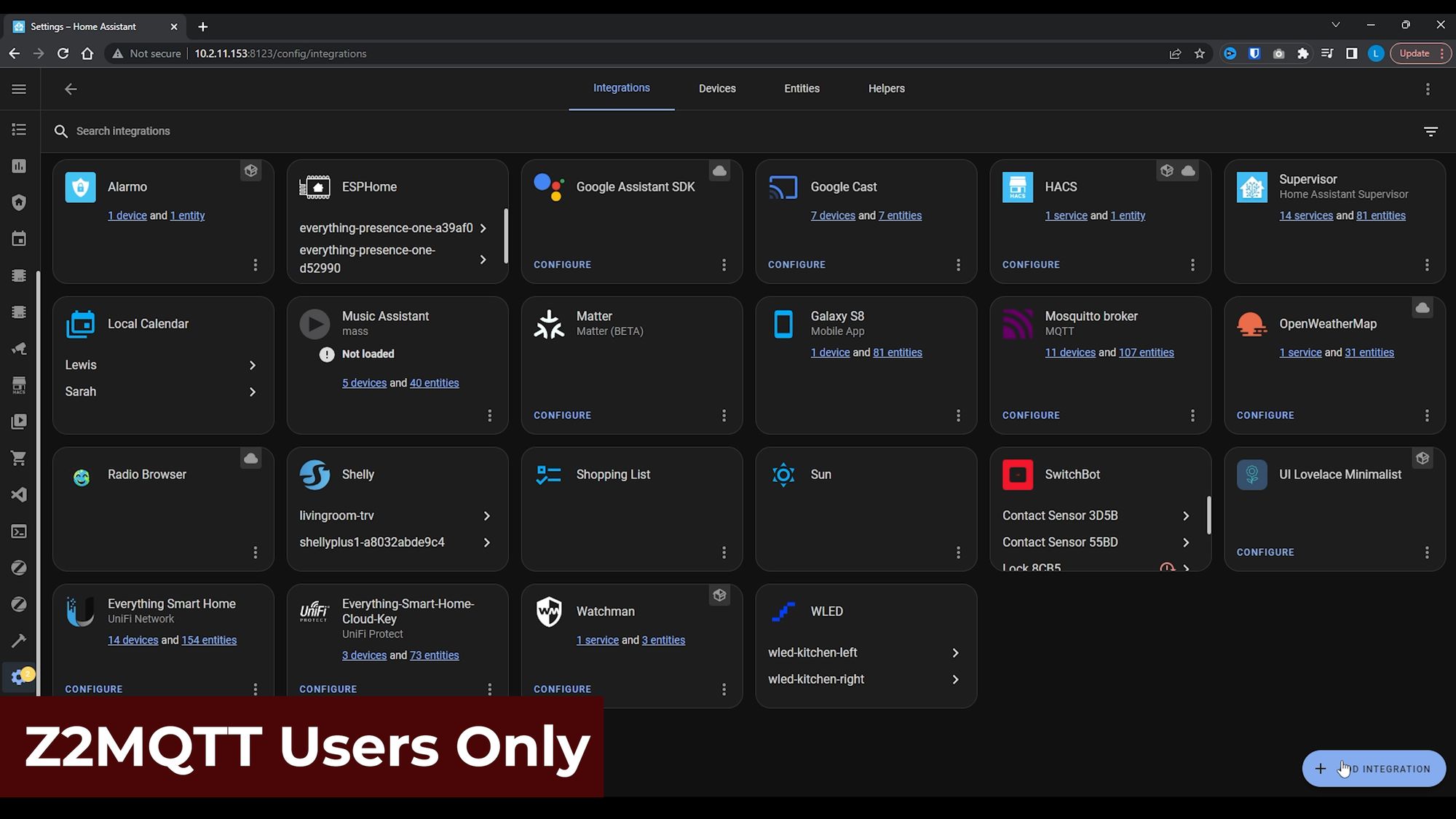Image resolution: width=1456 pixels, height=819 pixels.
Task: Switch to the Devices tab
Action: click(717, 88)
